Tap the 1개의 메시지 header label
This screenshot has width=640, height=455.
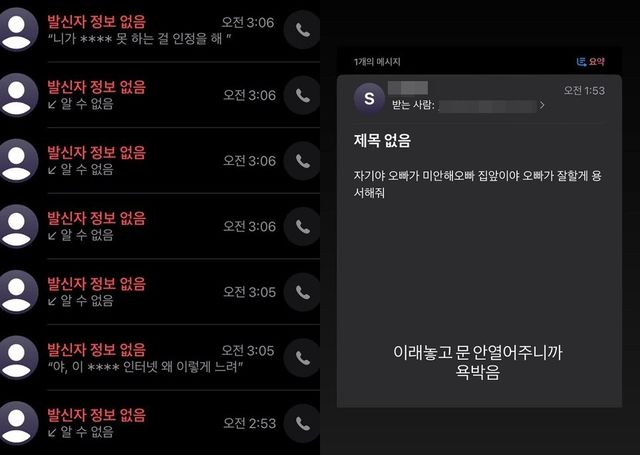(377, 62)
